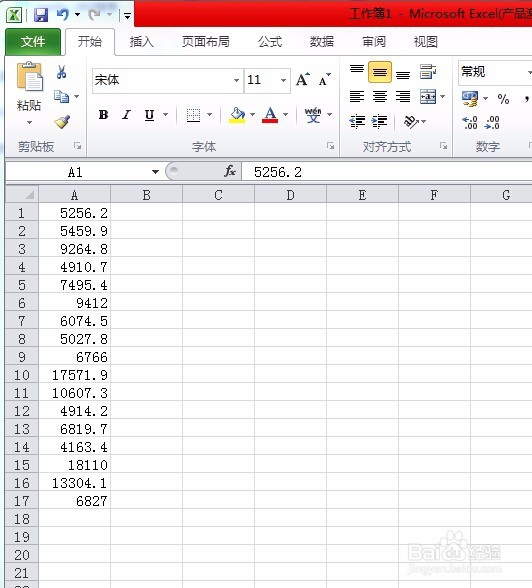Open Customize Quick Access Toolbar dropdown
Screen dimensions: 532x588
127,16
